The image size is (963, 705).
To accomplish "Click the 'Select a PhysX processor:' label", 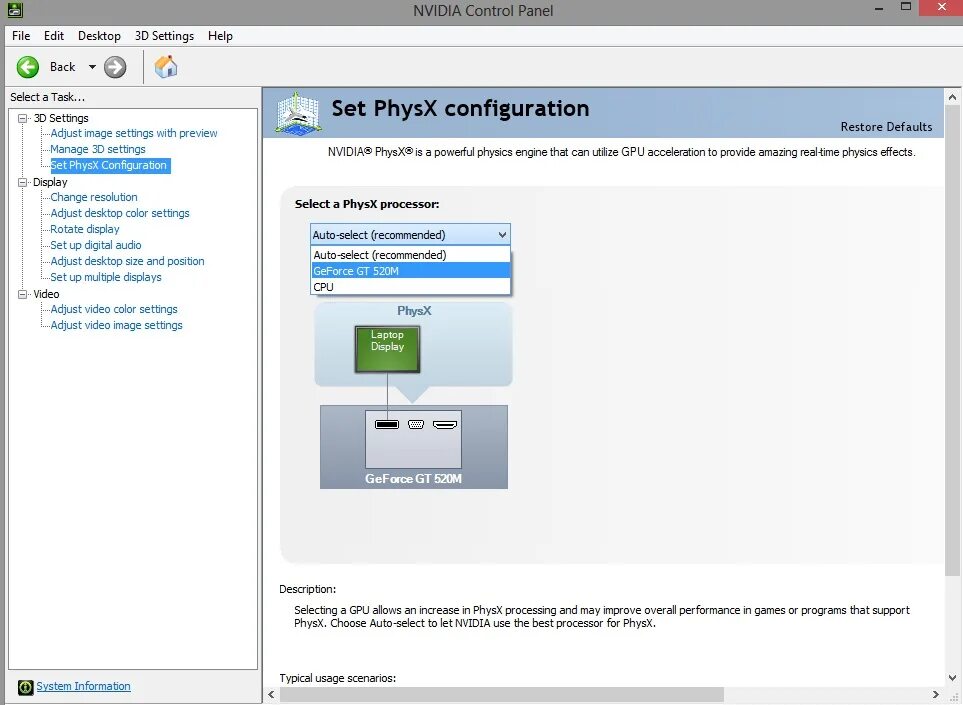I will coord(367,204).
